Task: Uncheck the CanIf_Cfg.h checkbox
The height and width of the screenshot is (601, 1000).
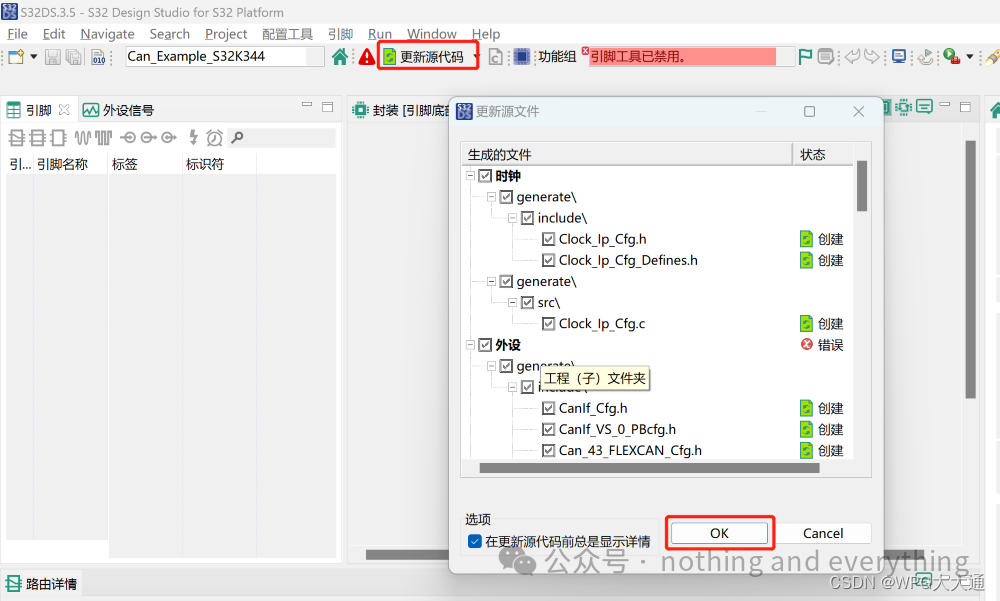Action: pos(548,408)
